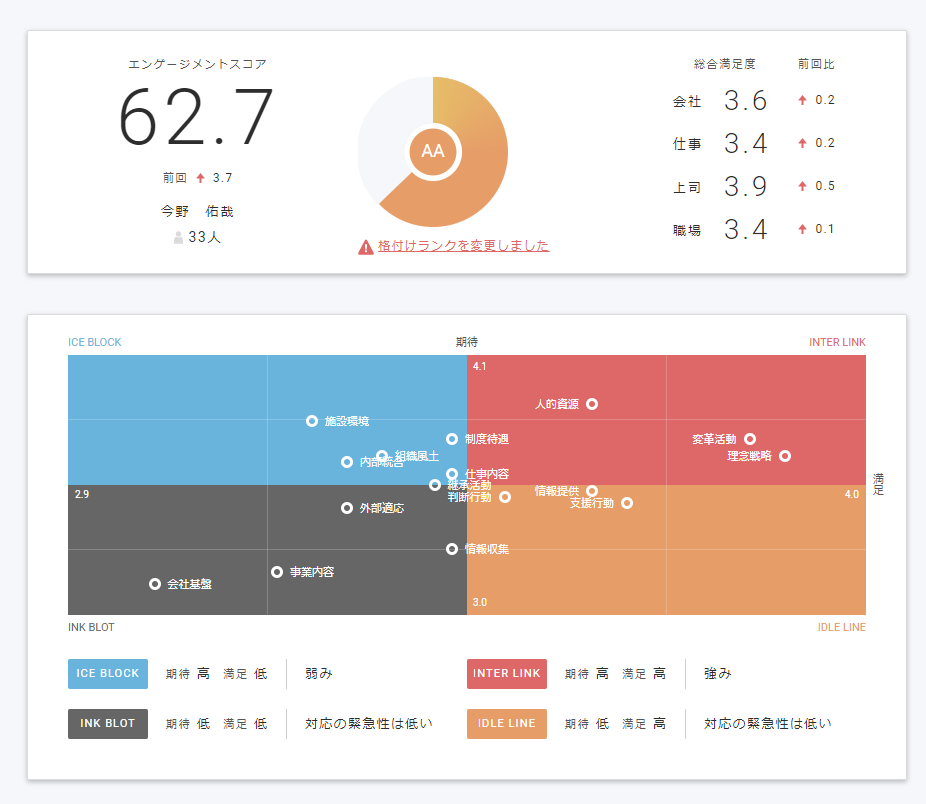Click the AA rank badge in donut chart
The height and width of the screenshot is (804, 926).
(x=433, y=151)
